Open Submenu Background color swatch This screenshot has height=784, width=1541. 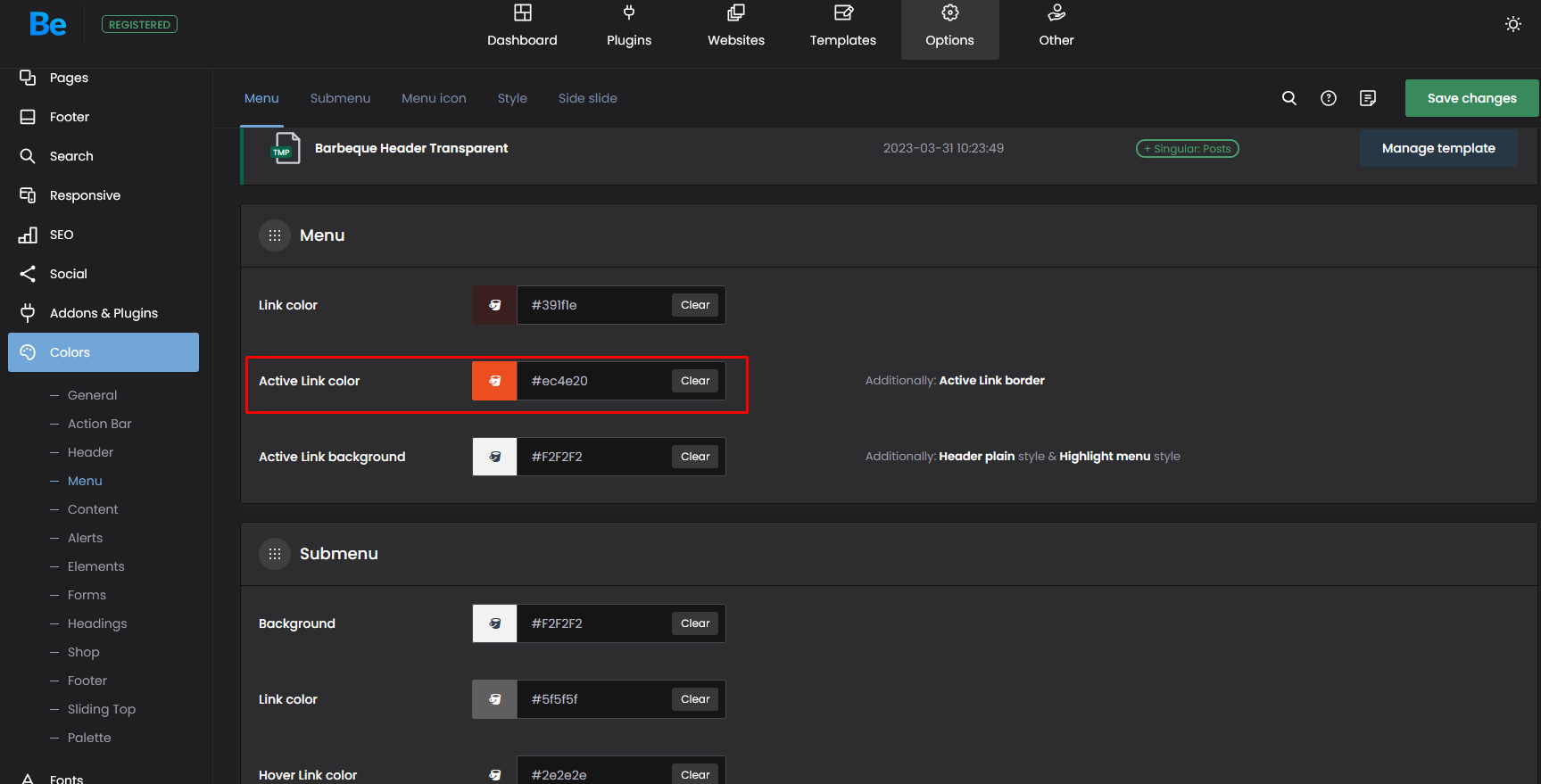tap(494, 623)
